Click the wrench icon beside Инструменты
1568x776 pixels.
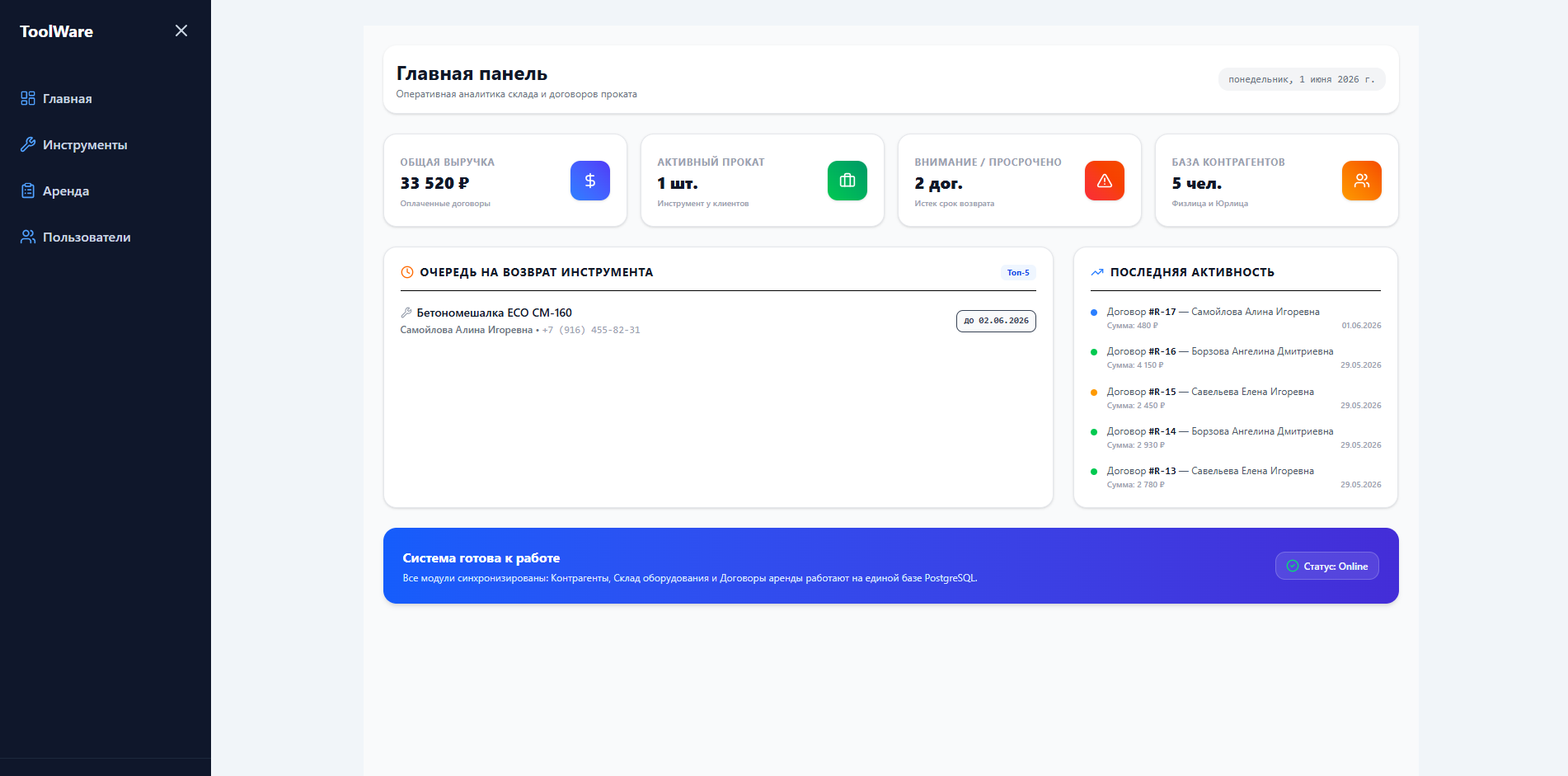[28, 144]
